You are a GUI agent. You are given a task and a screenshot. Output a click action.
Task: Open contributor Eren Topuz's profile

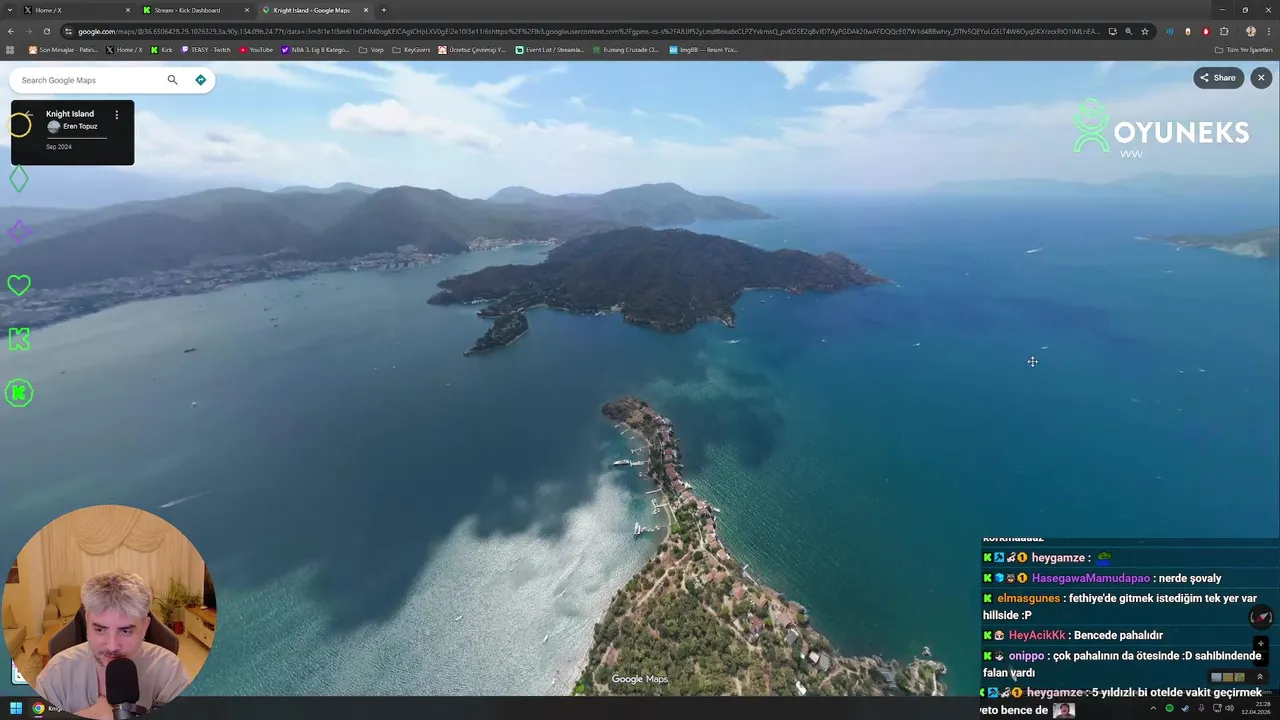(x=80, y=127)
